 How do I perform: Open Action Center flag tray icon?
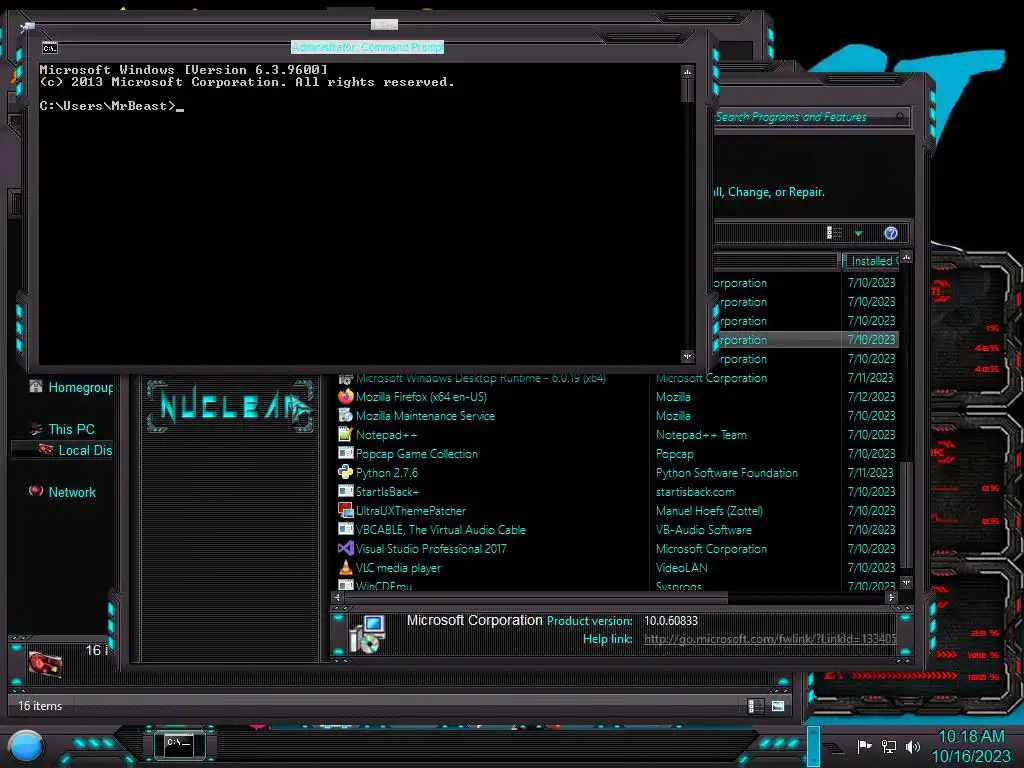pyautogui.click(x=864, y=746)
